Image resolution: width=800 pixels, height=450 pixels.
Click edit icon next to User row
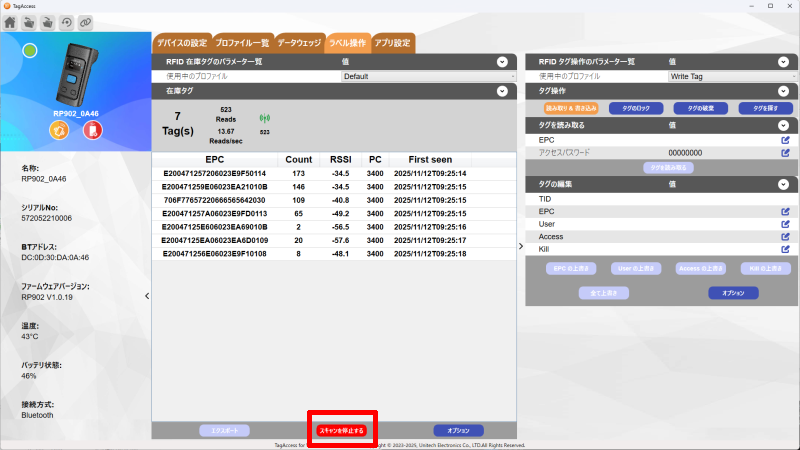(785, 224)
